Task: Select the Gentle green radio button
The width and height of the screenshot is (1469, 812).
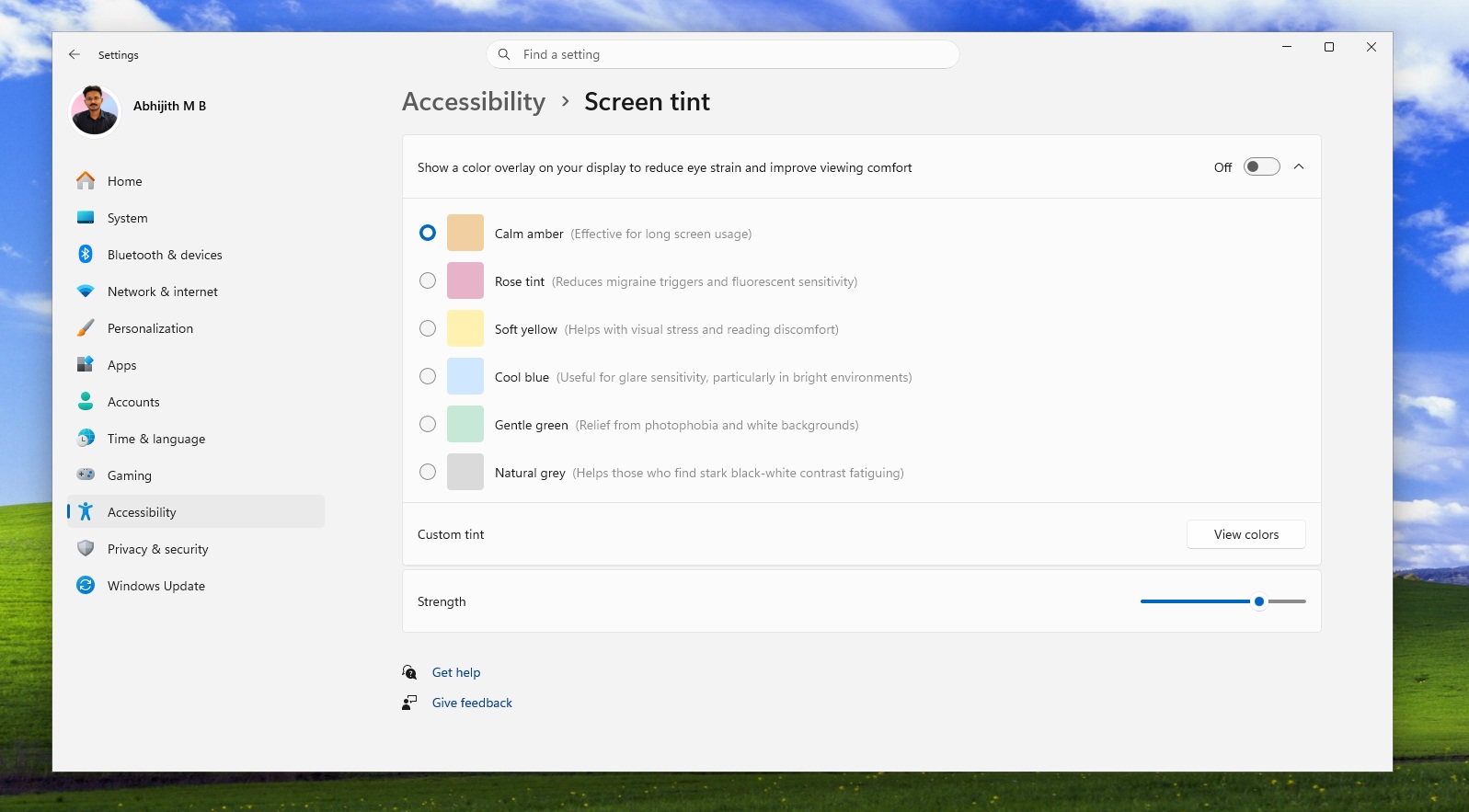Action: click(428, 424)
